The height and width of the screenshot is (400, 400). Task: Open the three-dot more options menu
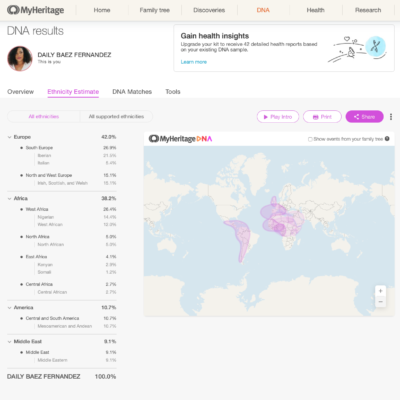click(391, 117)
